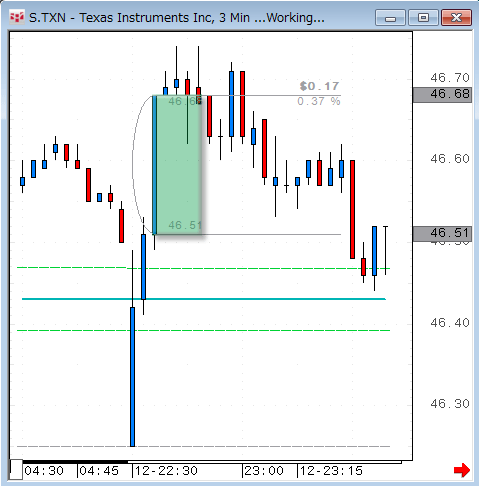Viewport: 479px width, 486px height.
Task: Click the window title text S.TXN Texas Instruments
Action: tap(177, 18)
